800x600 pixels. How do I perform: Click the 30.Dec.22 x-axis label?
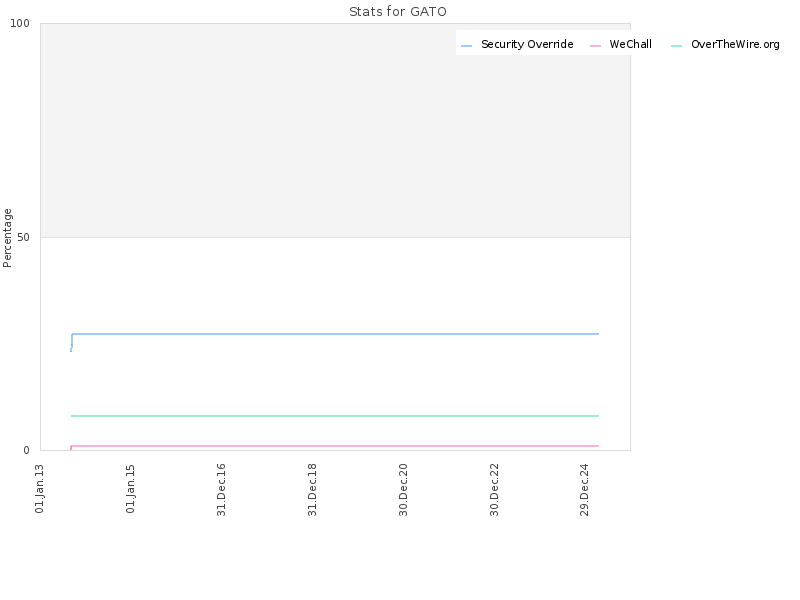tap(494, 490)
